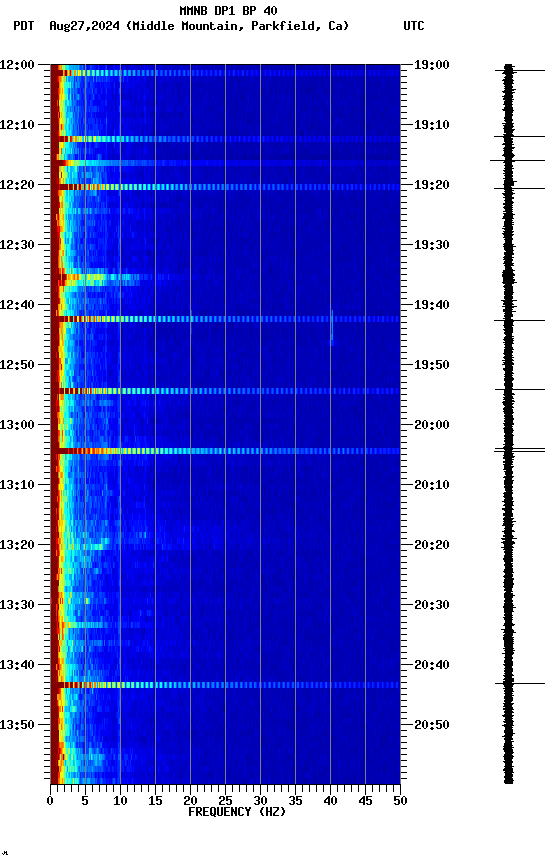Click the broadband spectrogram streak at 13:04 PDT
This screenshot has width=552, height=864.
point(225,451)
